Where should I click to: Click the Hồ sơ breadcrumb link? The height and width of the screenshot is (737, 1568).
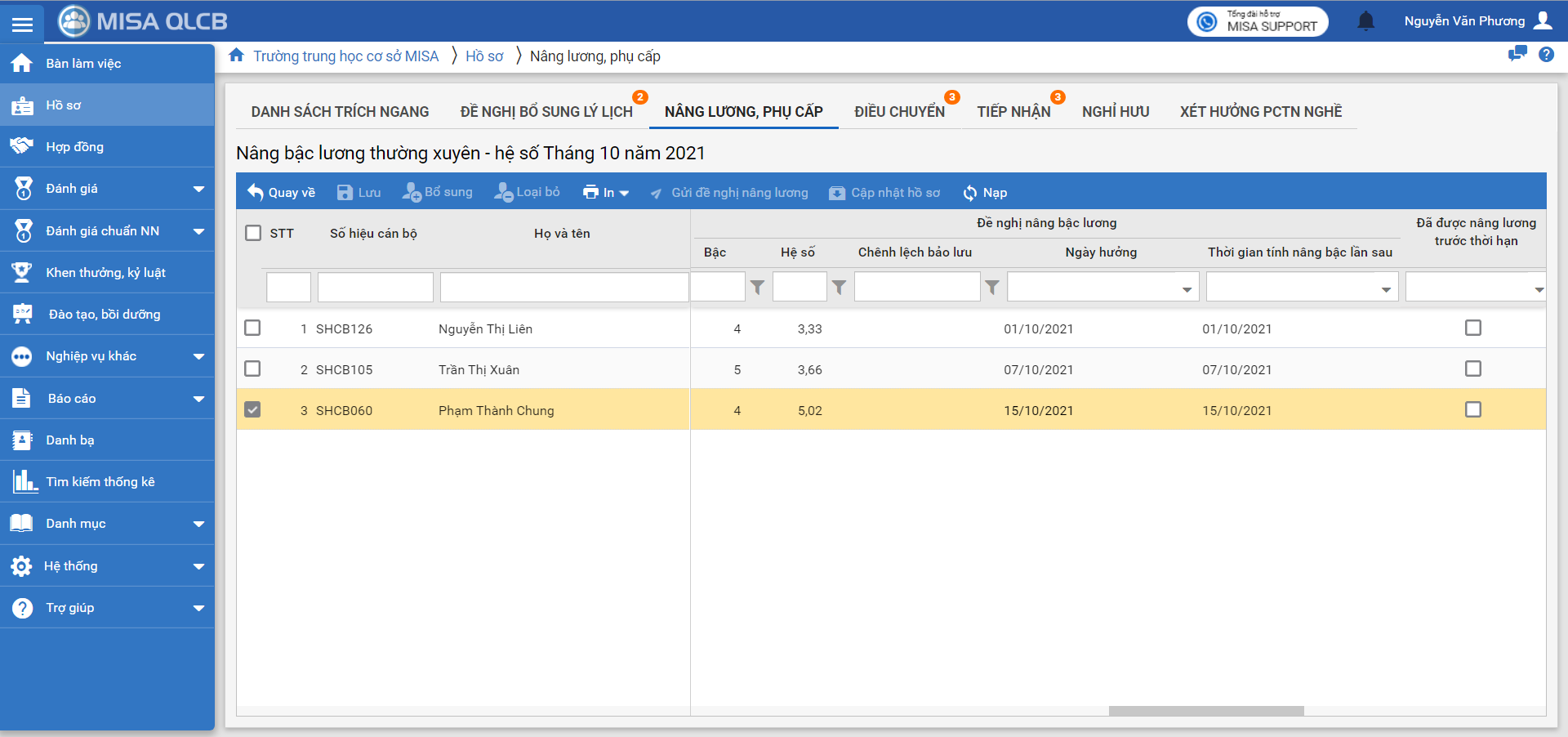pos(484,56)
